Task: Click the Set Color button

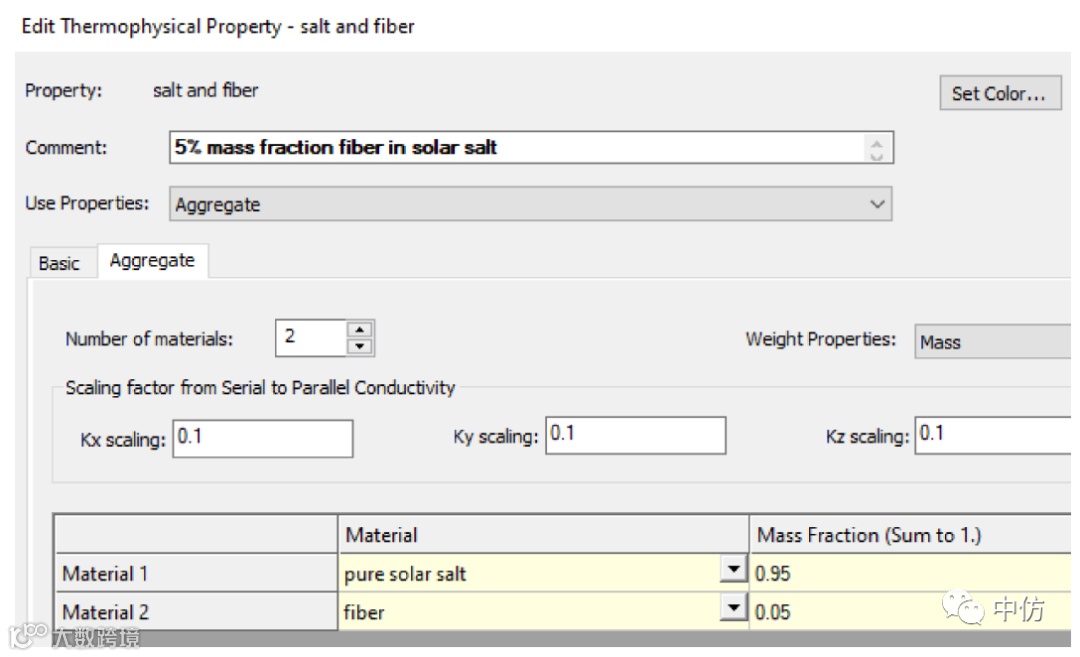Action: click(999, 94)
